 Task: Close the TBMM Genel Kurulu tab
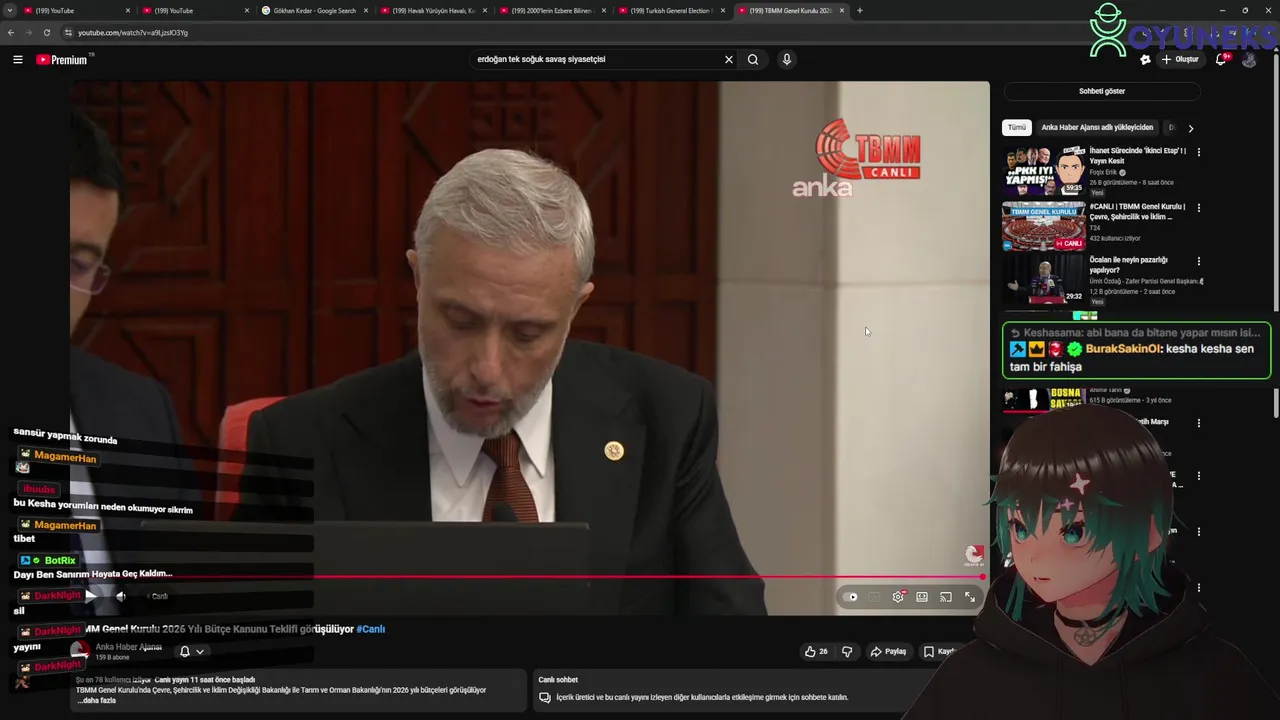(842, 10)
